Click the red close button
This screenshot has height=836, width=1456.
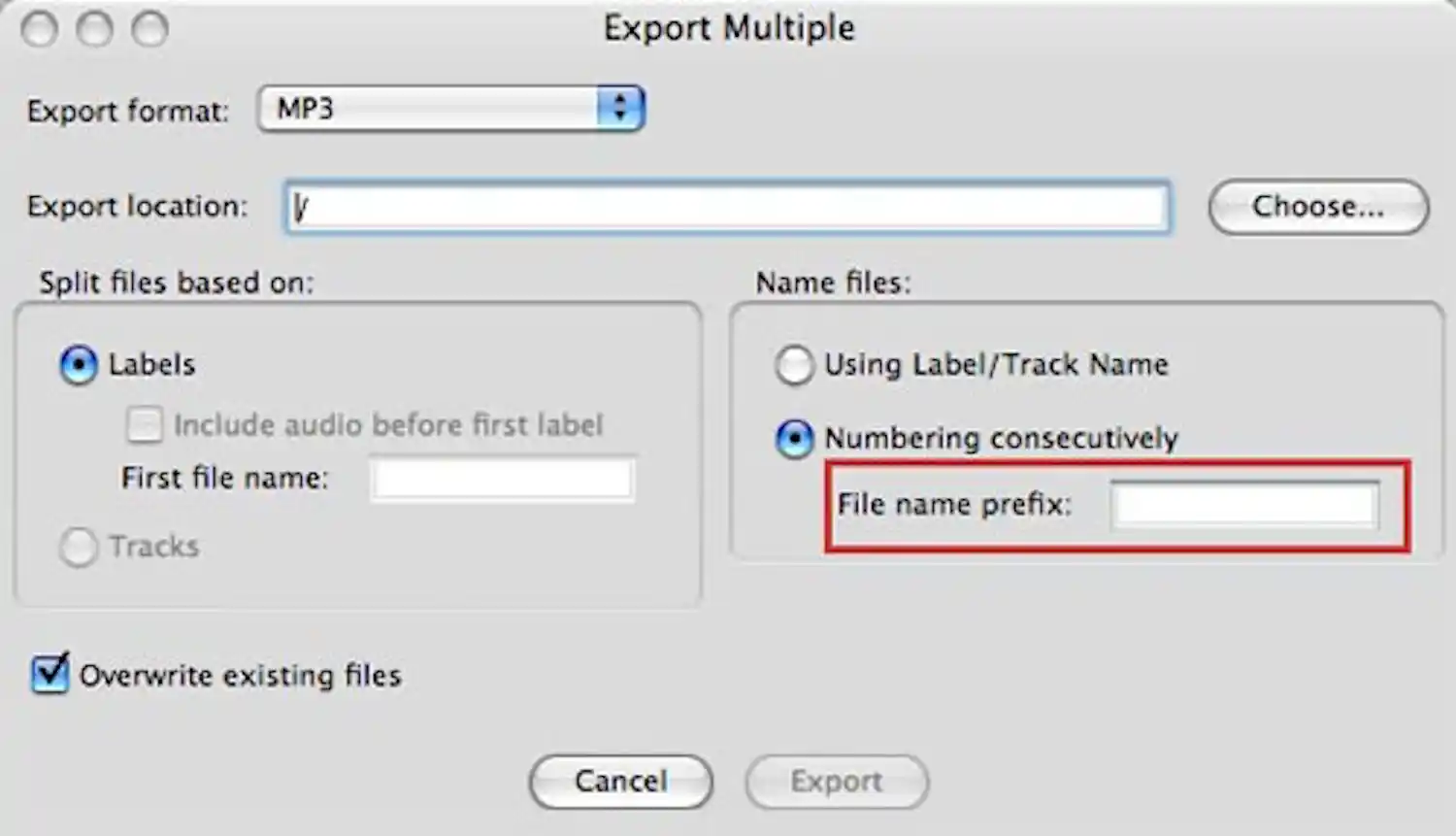pyautogui.click(x=40, y=30)
